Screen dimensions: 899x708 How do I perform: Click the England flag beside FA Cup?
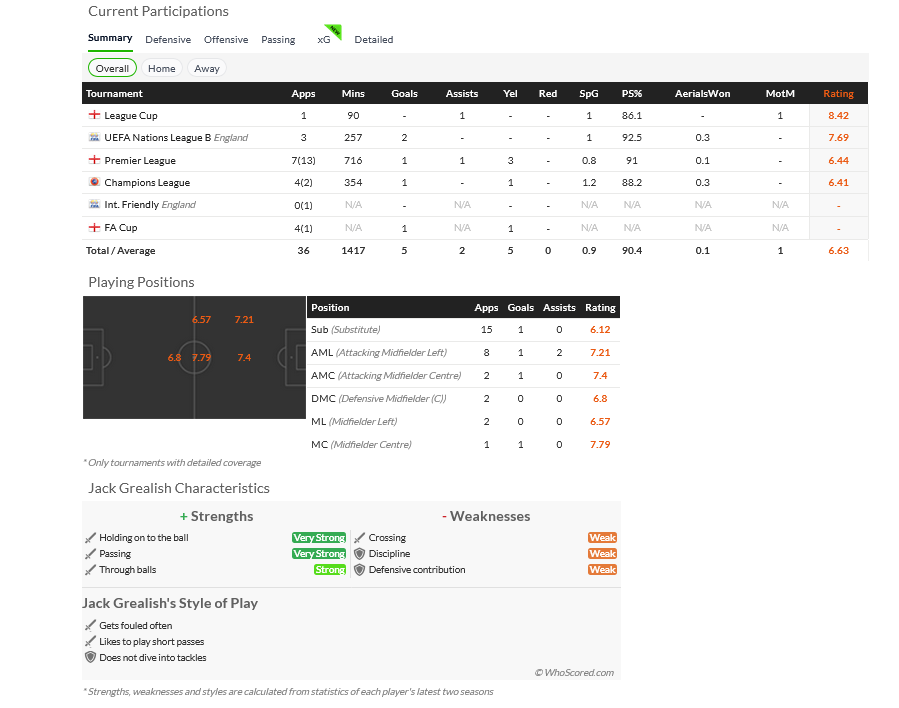[94, 228]
